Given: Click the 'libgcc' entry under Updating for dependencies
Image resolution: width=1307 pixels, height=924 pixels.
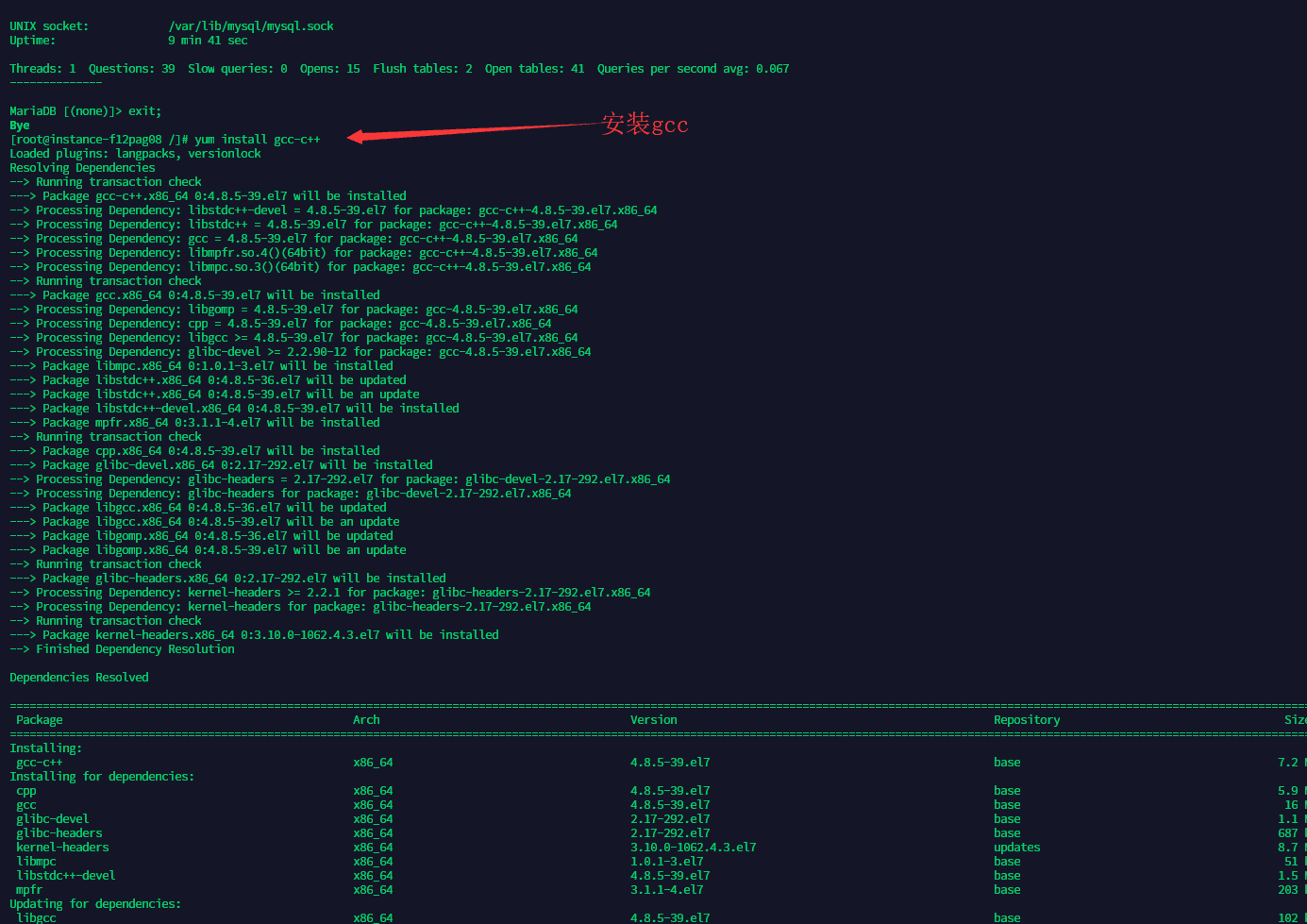Looking at the screenshot, I should click(x=36, y=917).
